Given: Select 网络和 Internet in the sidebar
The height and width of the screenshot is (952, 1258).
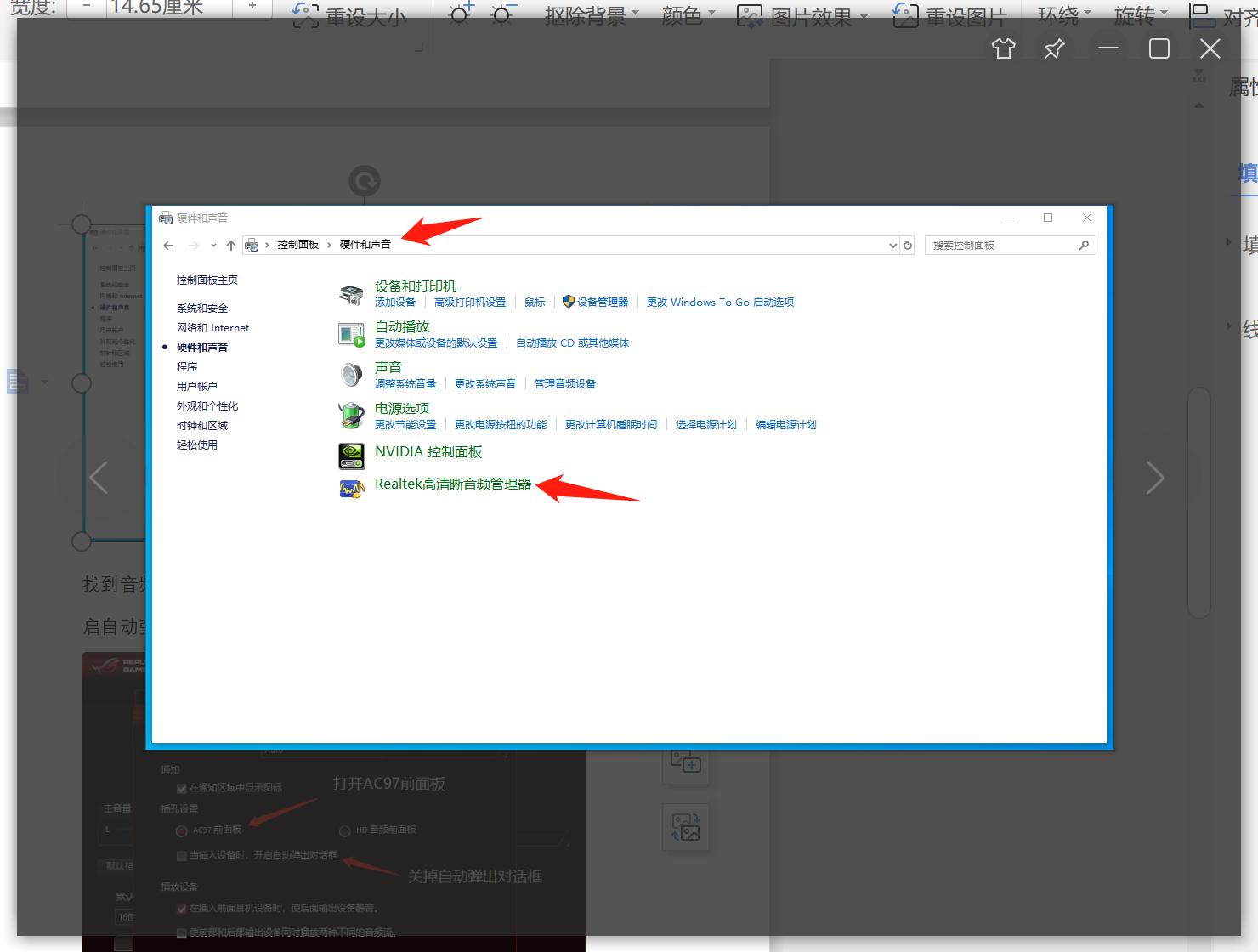Looking at the screenshot, I should tap(212, 328).
